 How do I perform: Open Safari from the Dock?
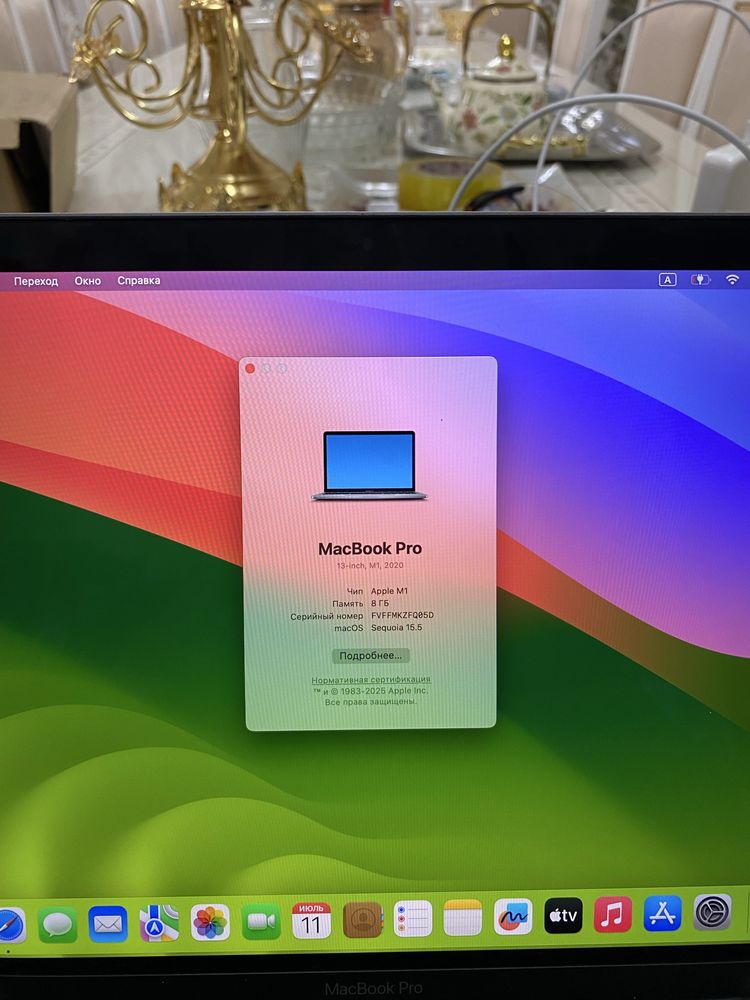[x=11, y=925]
